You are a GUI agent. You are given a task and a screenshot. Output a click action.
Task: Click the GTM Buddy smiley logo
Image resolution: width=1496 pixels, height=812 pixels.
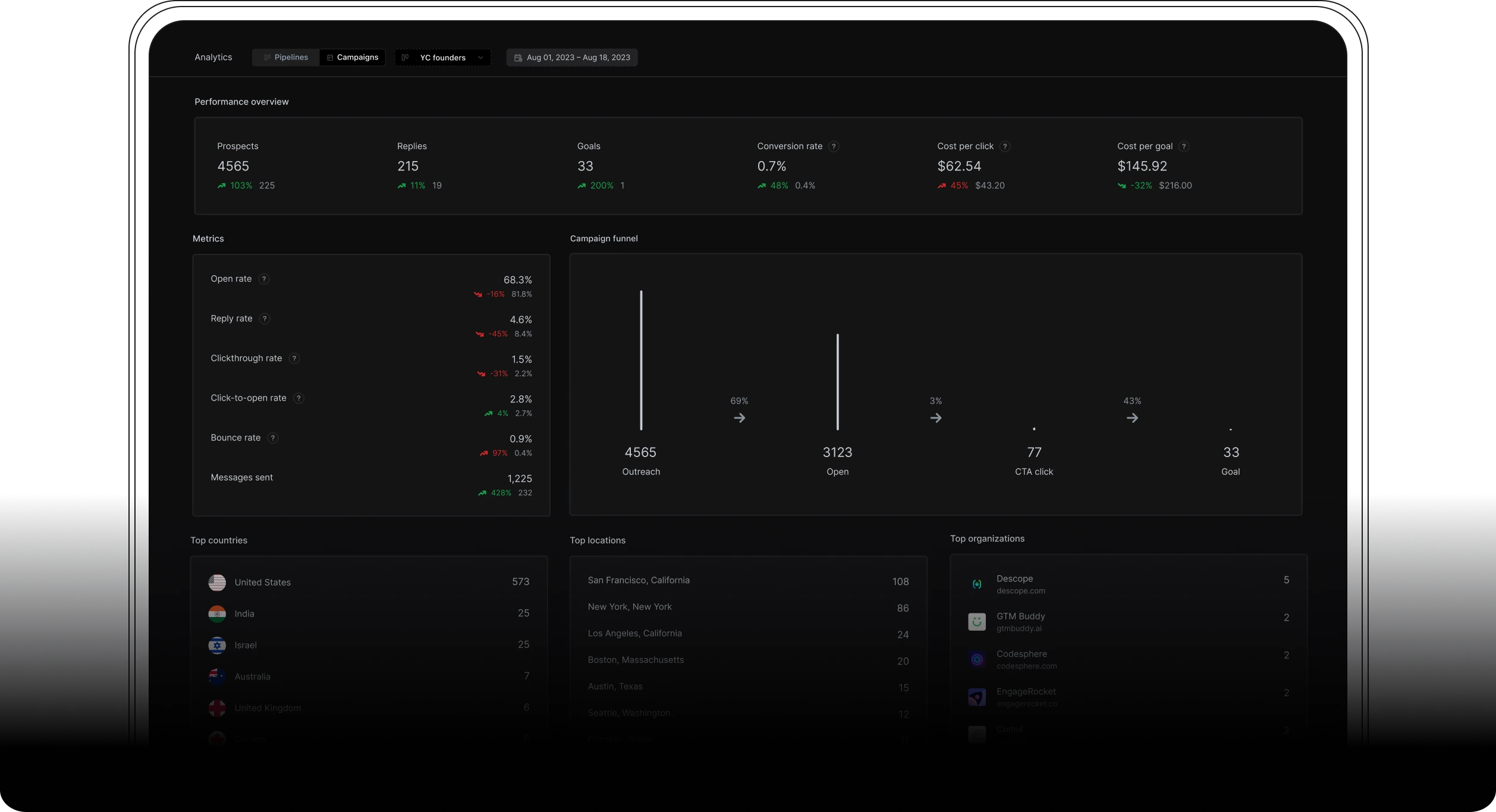(x=977, y=622)
